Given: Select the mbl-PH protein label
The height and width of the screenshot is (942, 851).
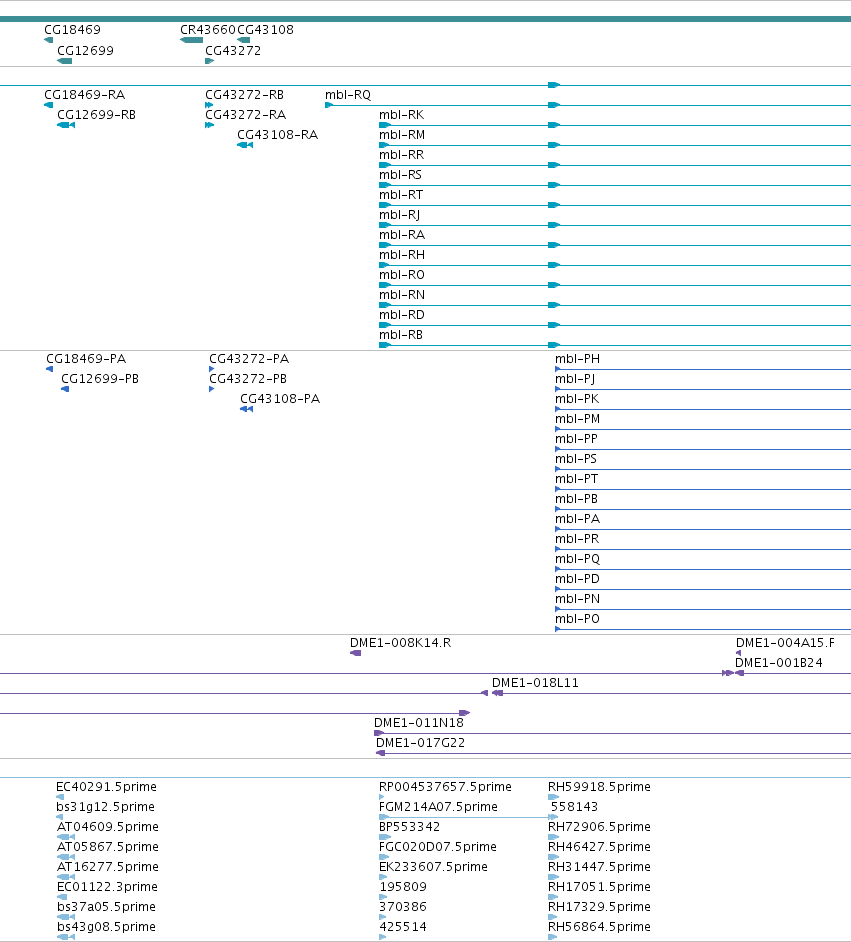Looking at the screenshot, I should pos(577,359).
